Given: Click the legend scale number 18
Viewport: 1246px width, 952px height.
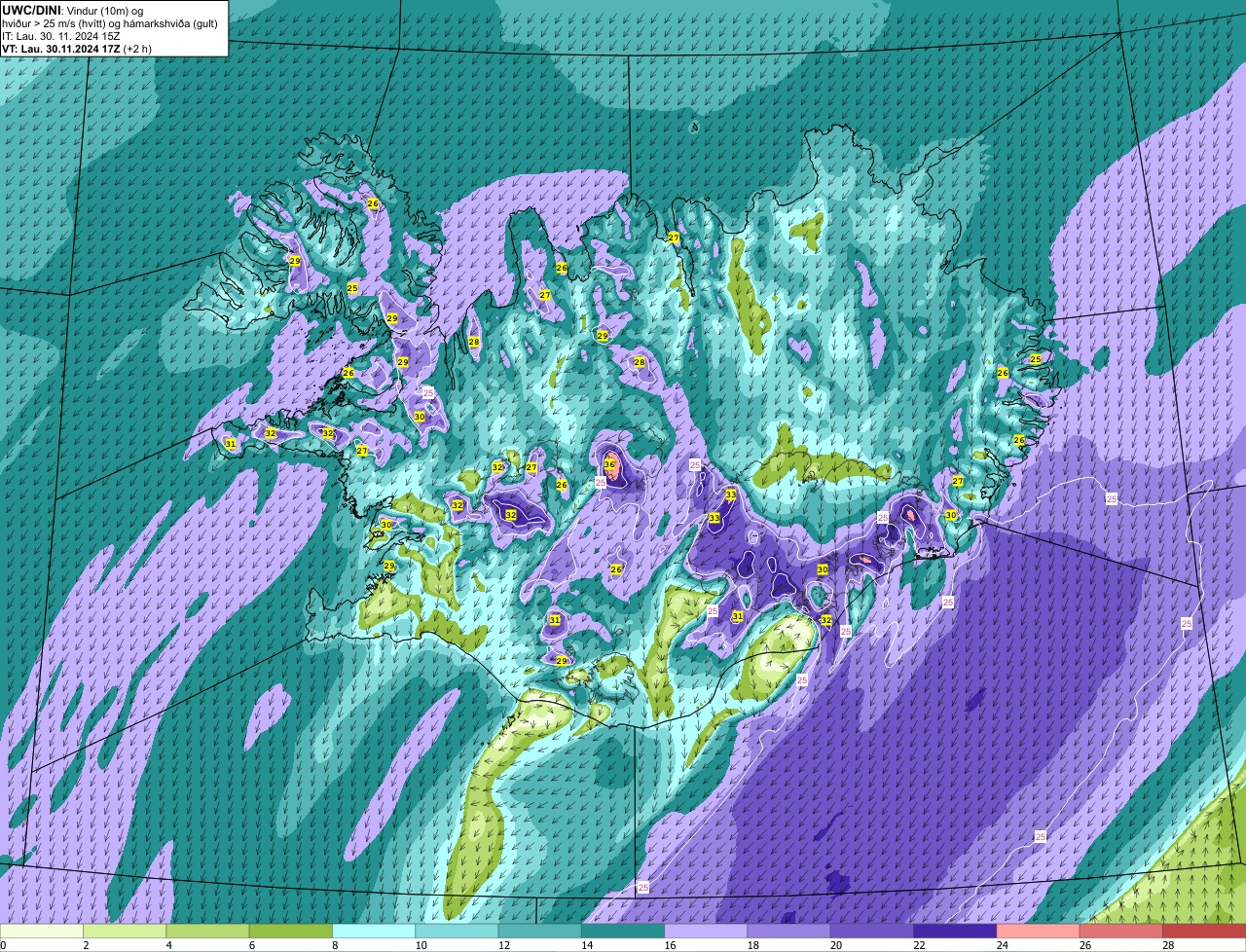Looking at the screenshot, I should (752, 945).
